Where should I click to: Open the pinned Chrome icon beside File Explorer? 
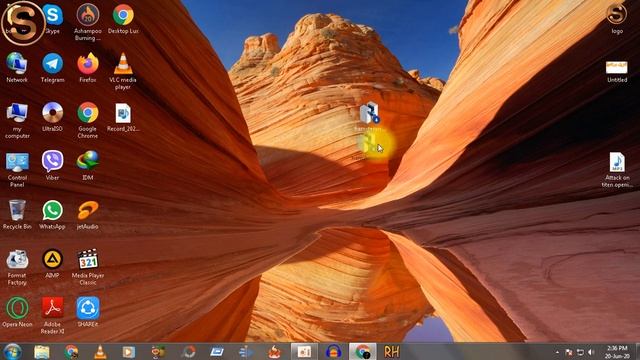71,351
